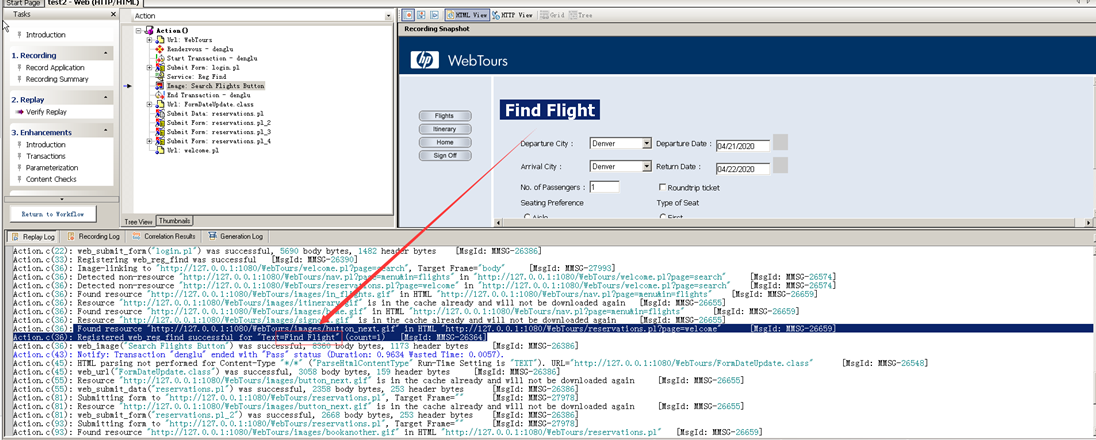1096x440 pixels.
Task: Click the Start Transaction - denglu icon
Action: click(x=160, y=58)
